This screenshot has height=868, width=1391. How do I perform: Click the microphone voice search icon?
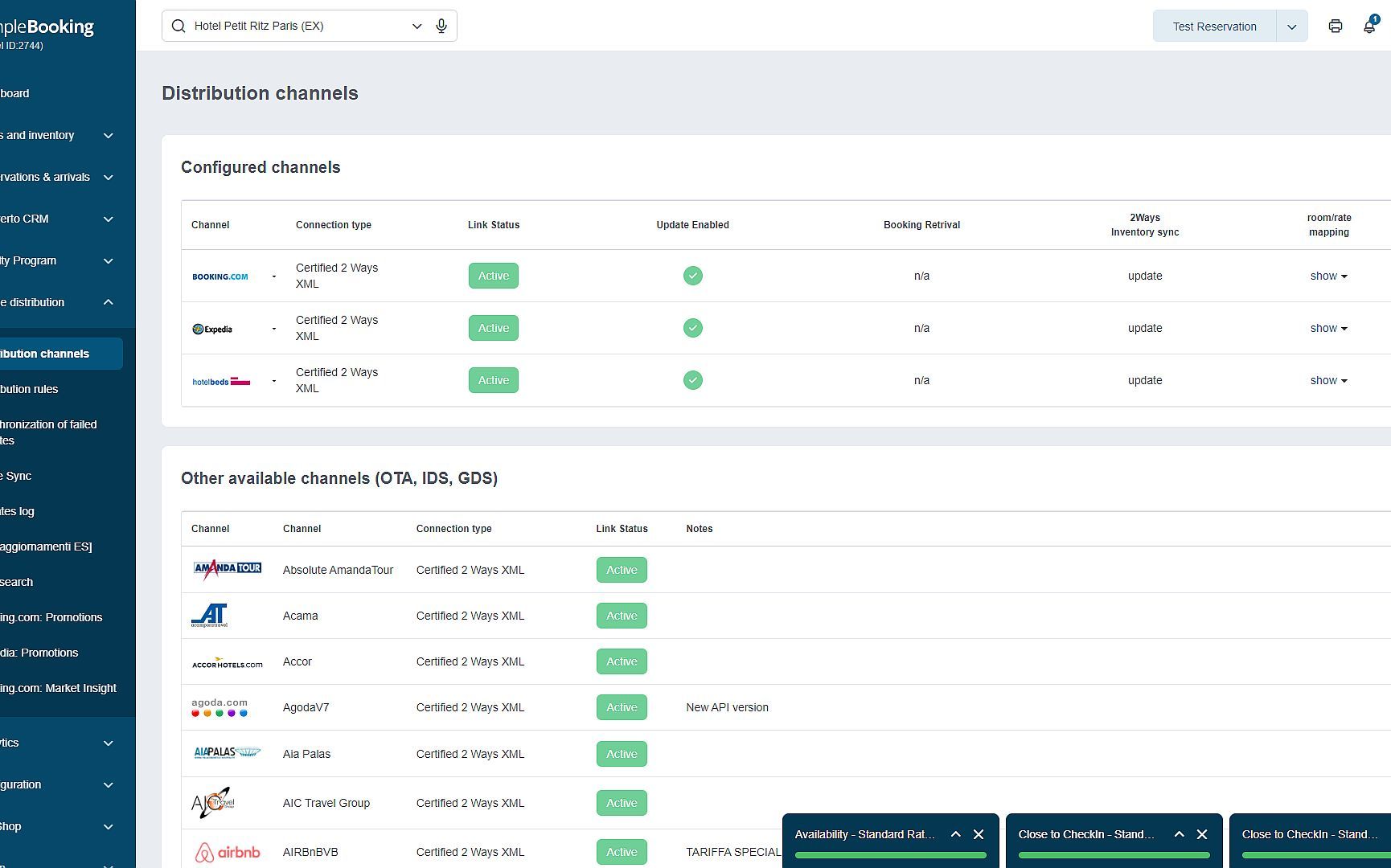click(x=441, y=26)
